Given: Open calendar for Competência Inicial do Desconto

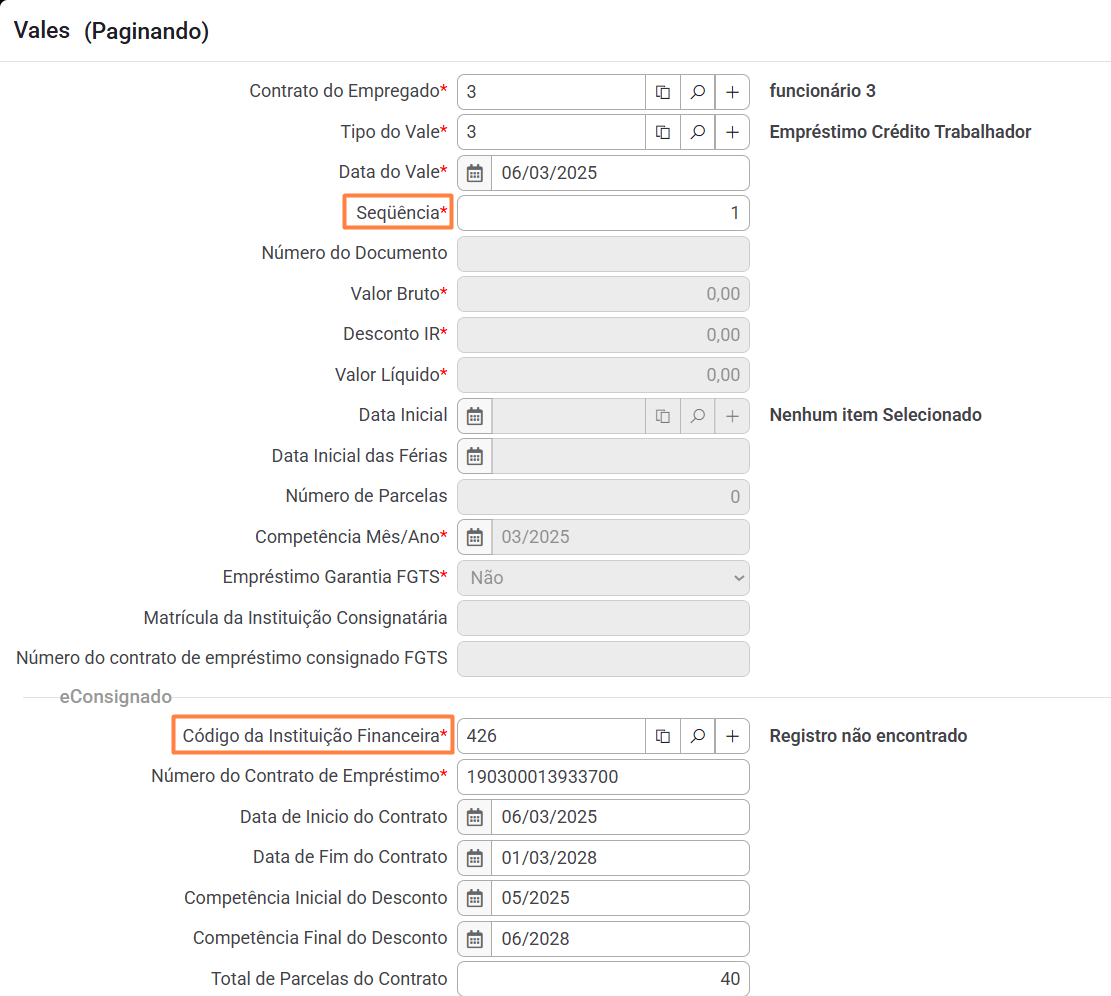Looking at the screenshot, I should 475,898.
